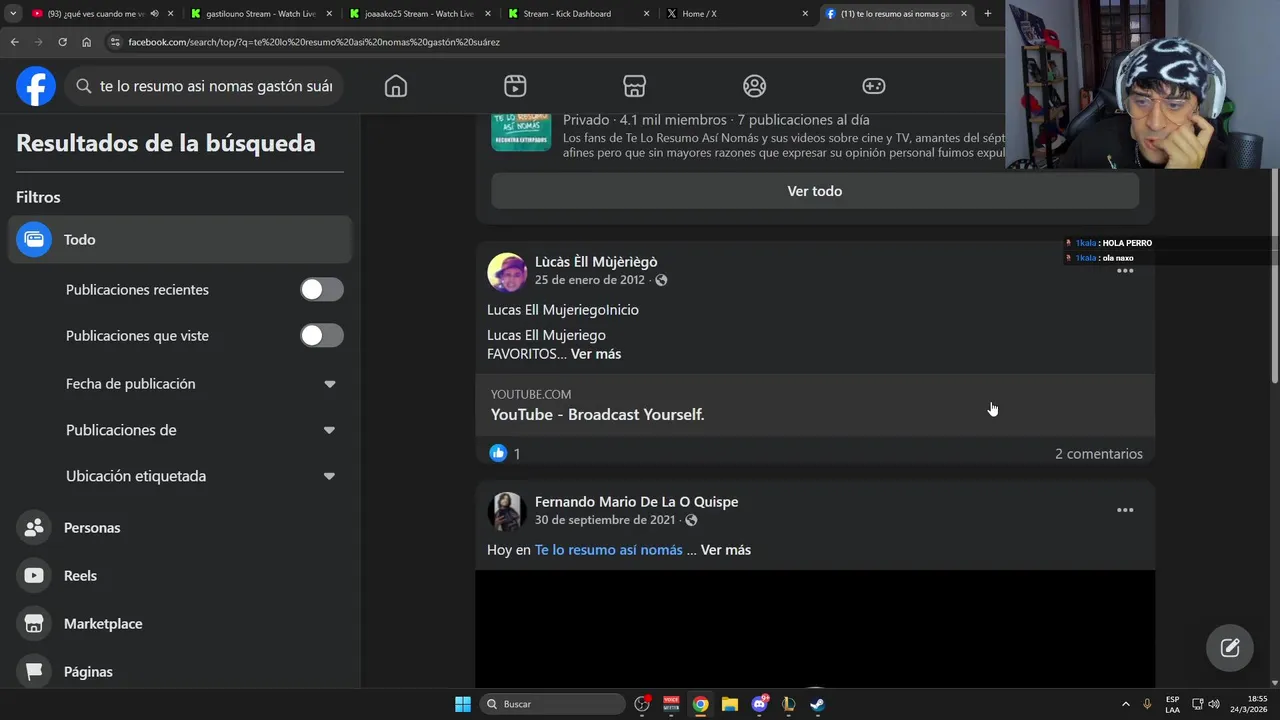Expand Lucas post with Ver más

(x=596, y=354)
